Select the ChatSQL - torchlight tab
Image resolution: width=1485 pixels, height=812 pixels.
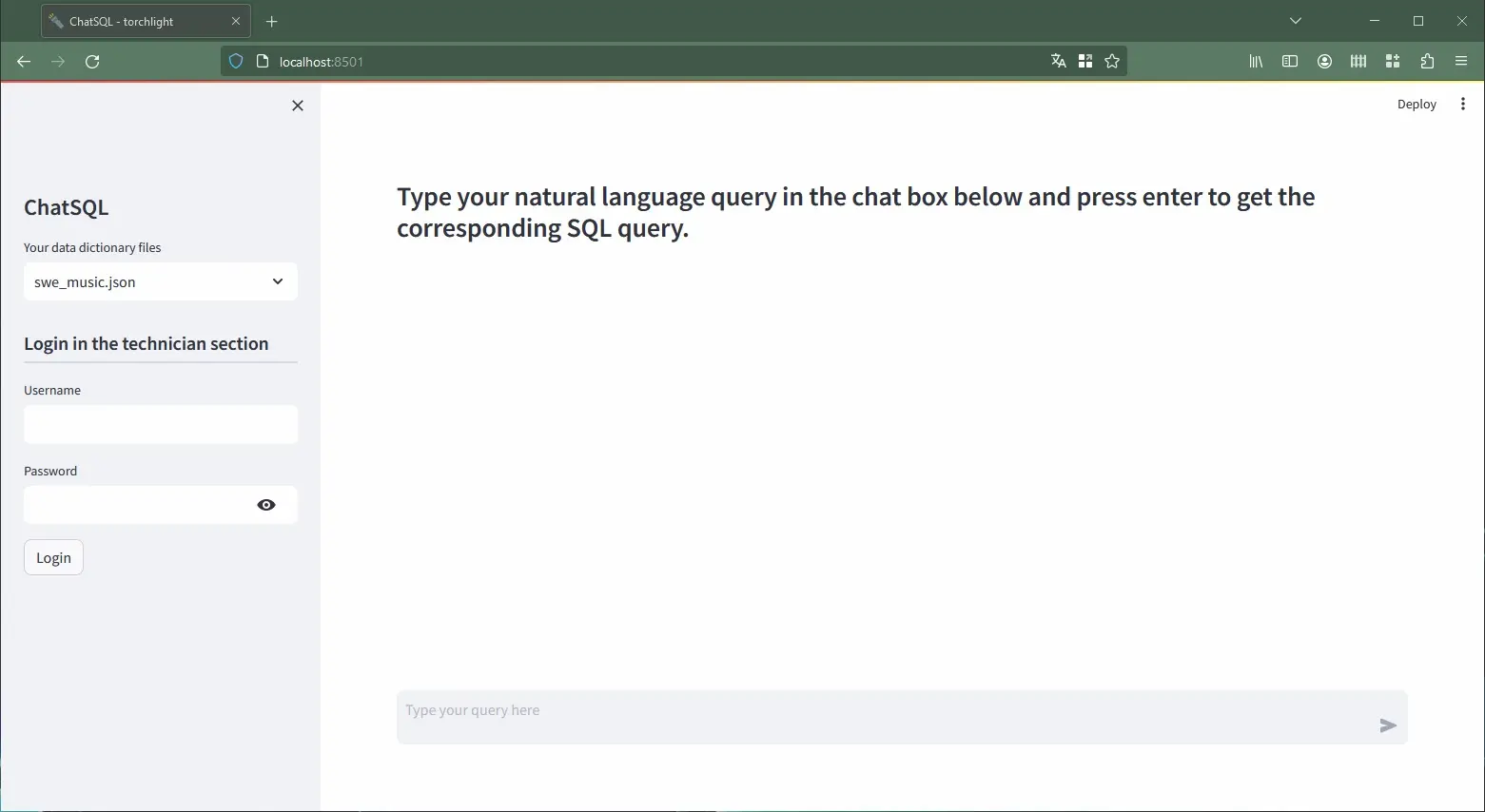(x=133, y=21)
